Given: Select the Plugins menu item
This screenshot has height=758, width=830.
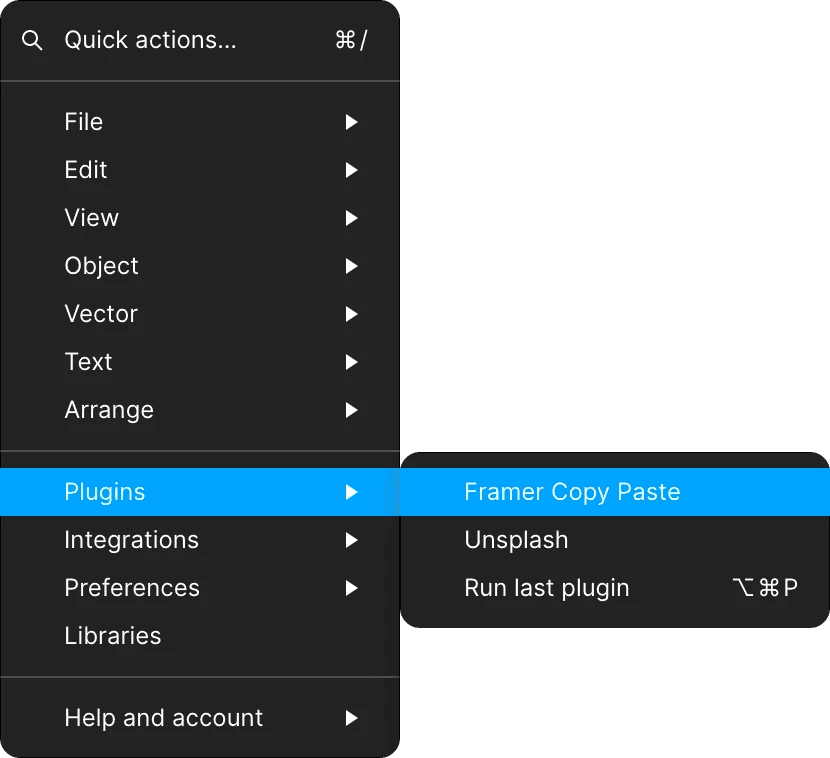Looking at the screenshot, I should point(200,492).
